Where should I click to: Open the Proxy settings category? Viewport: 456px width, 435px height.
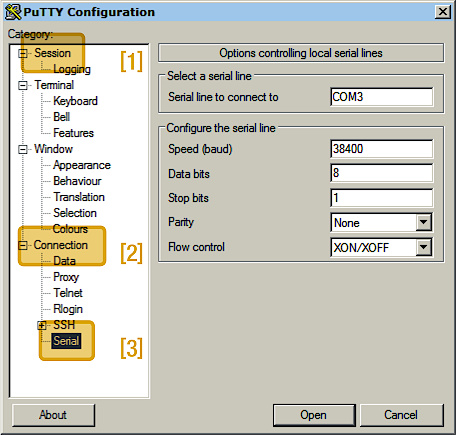click(66, 277)
